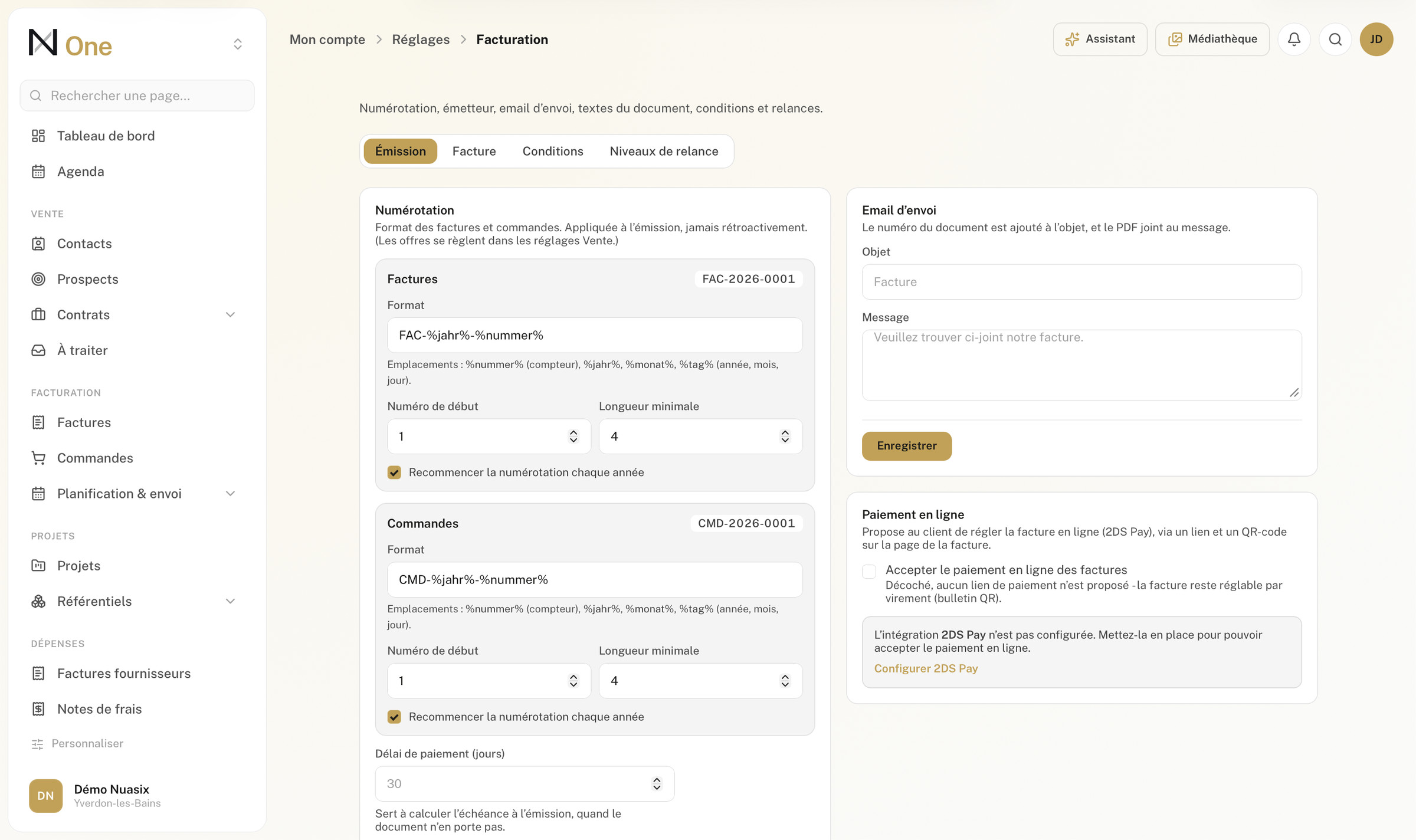The image size is (1416, 840).
Task: Open the Niveaux de relance tab
Action: [664, 151]
